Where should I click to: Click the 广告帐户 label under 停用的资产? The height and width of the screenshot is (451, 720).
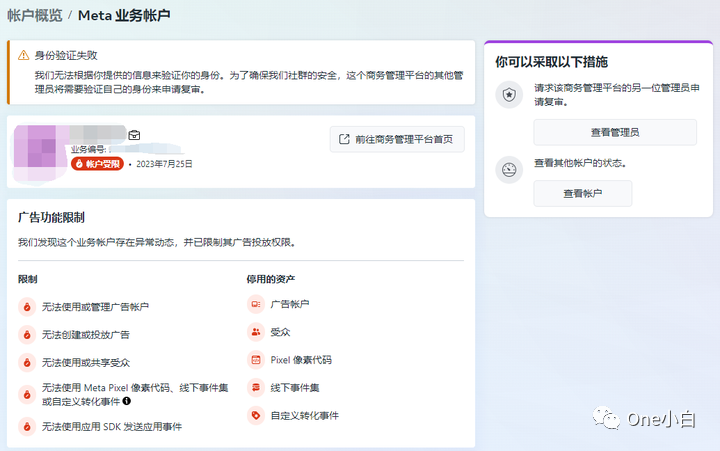(290, 304)
